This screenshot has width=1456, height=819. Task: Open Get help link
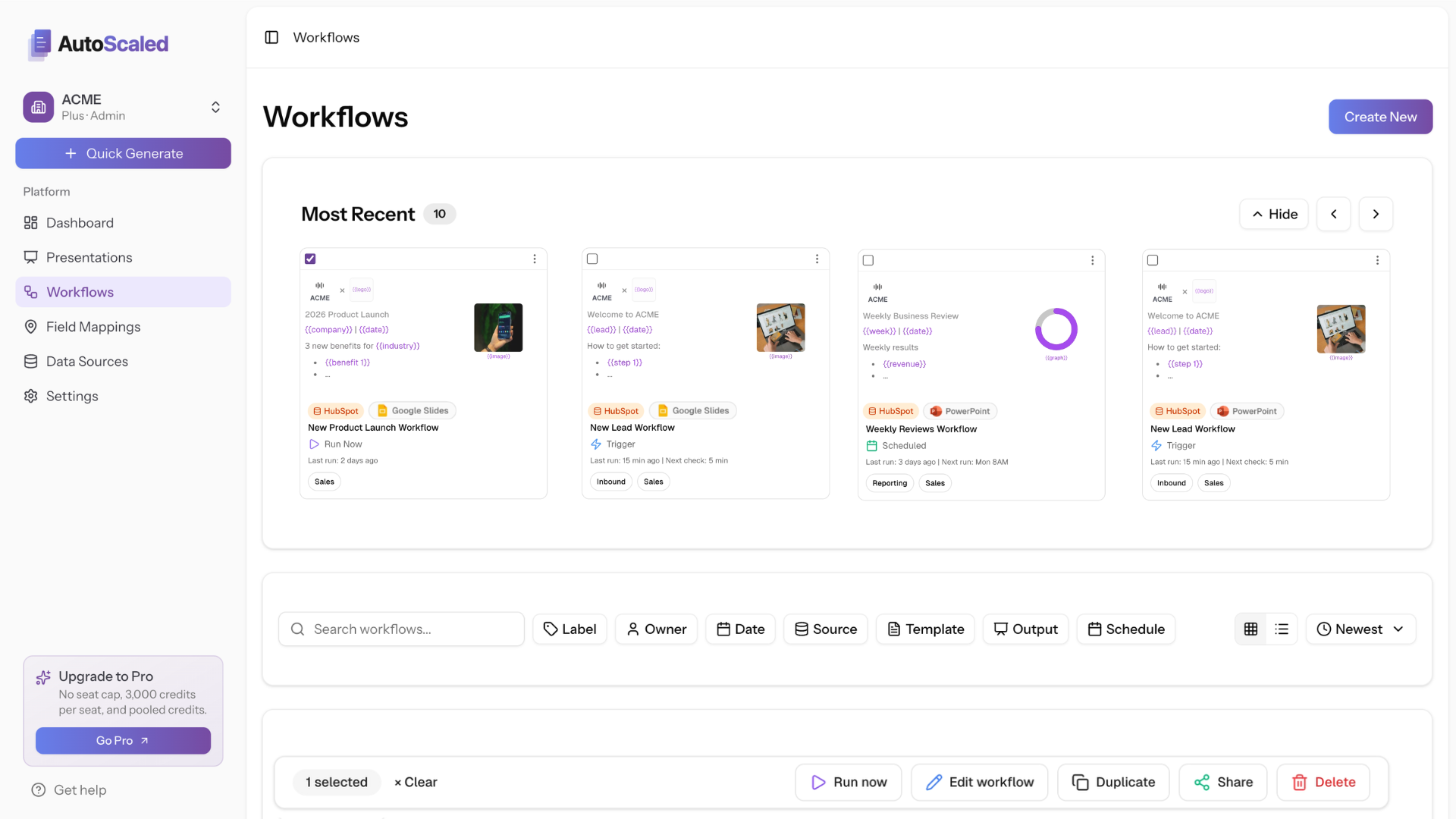[69, 790]
